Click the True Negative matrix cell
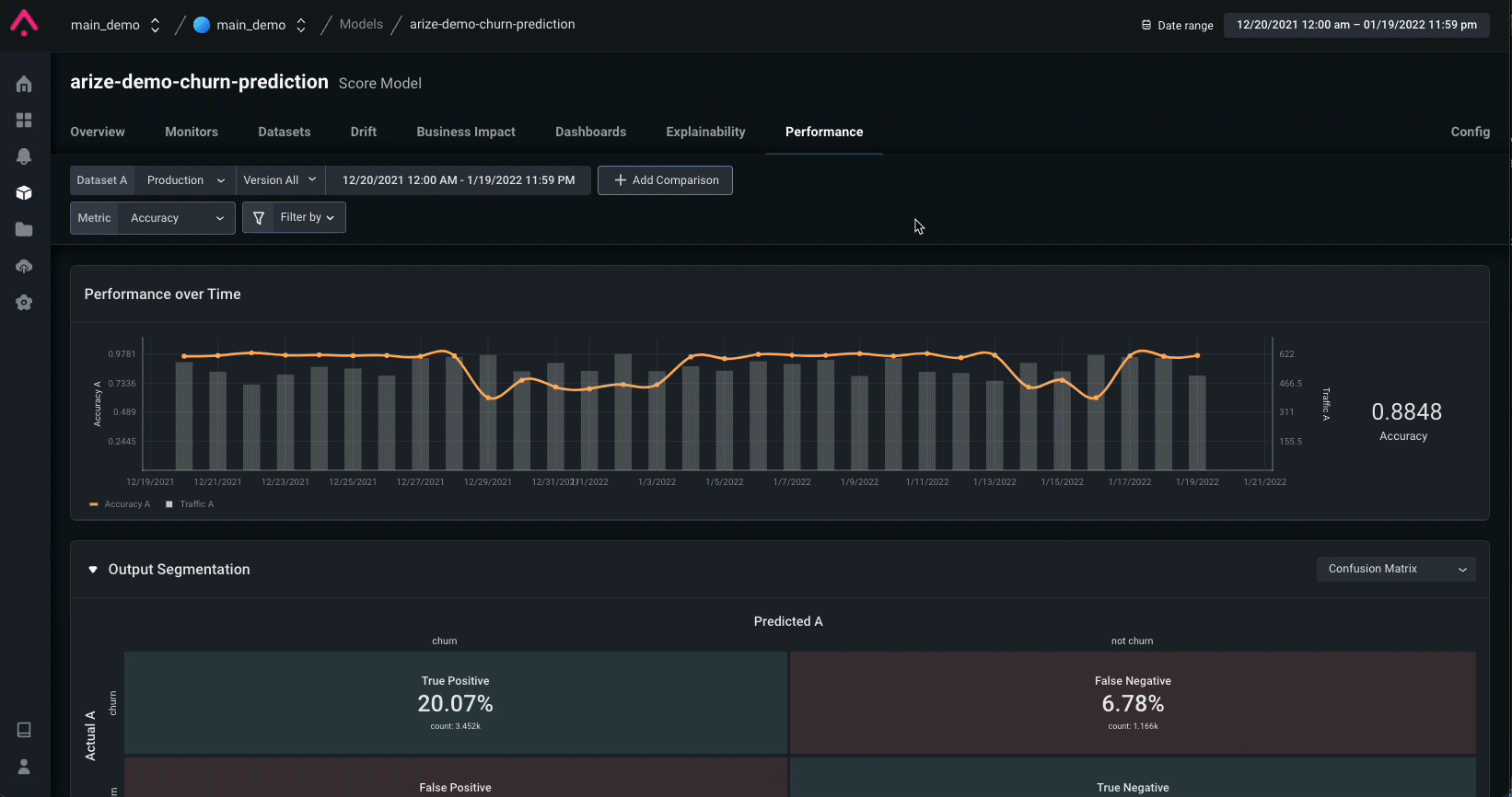The width and height of the screenshot is (1512, 797). point(1134,778)
